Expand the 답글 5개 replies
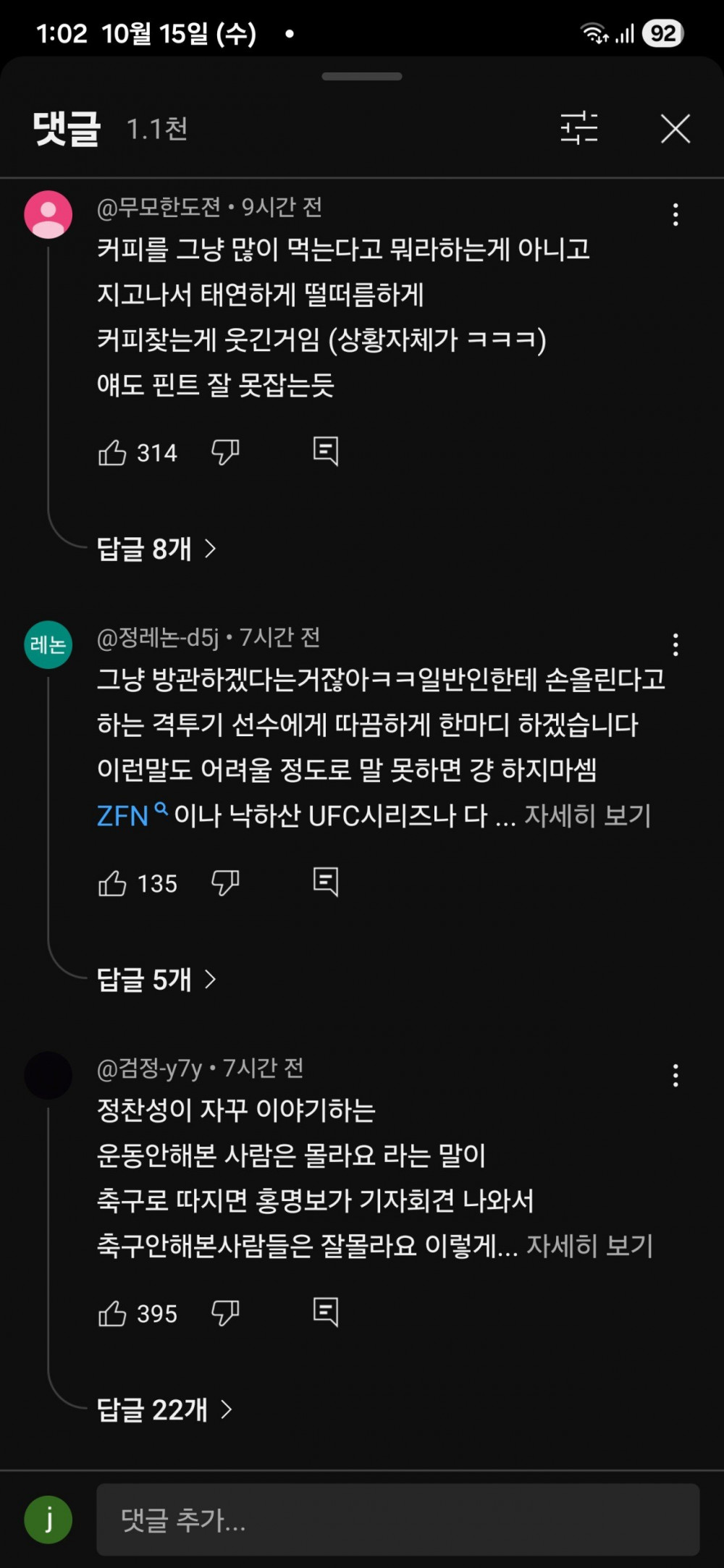Viewport: 724px width, 1568px height. 156,980
